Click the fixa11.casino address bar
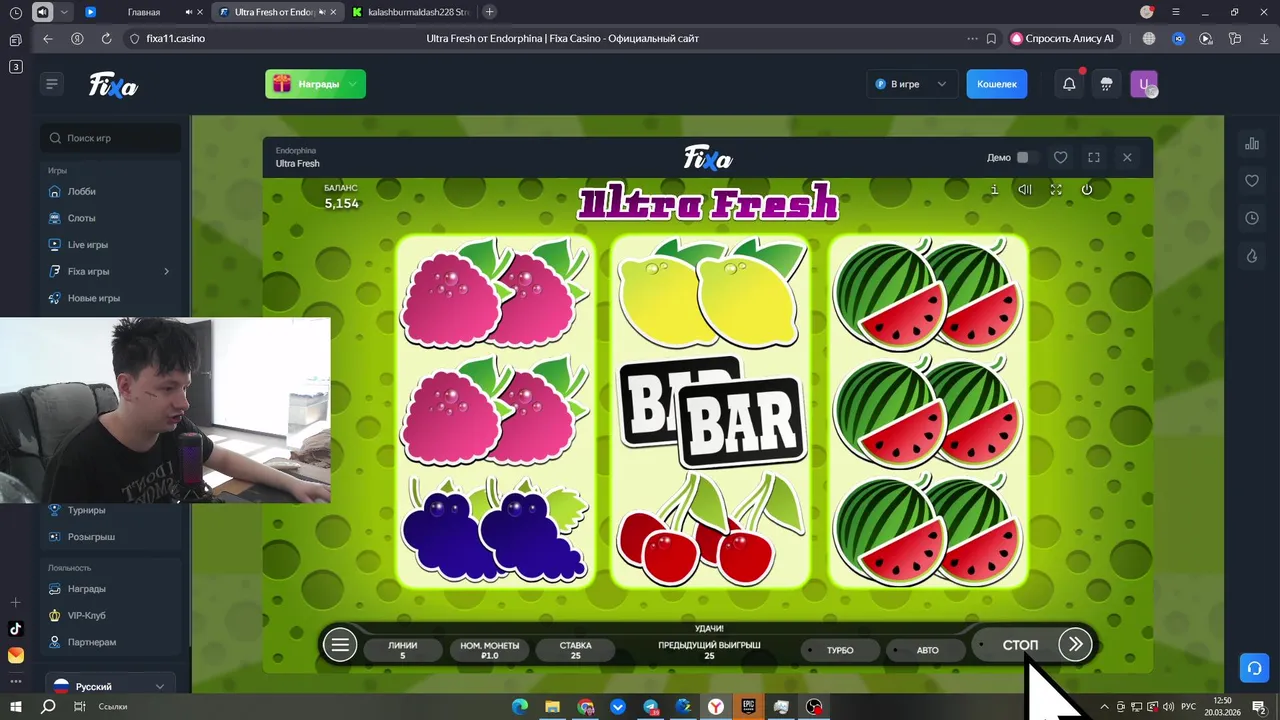The image size is (1280, 720). [x=176, y=38]
